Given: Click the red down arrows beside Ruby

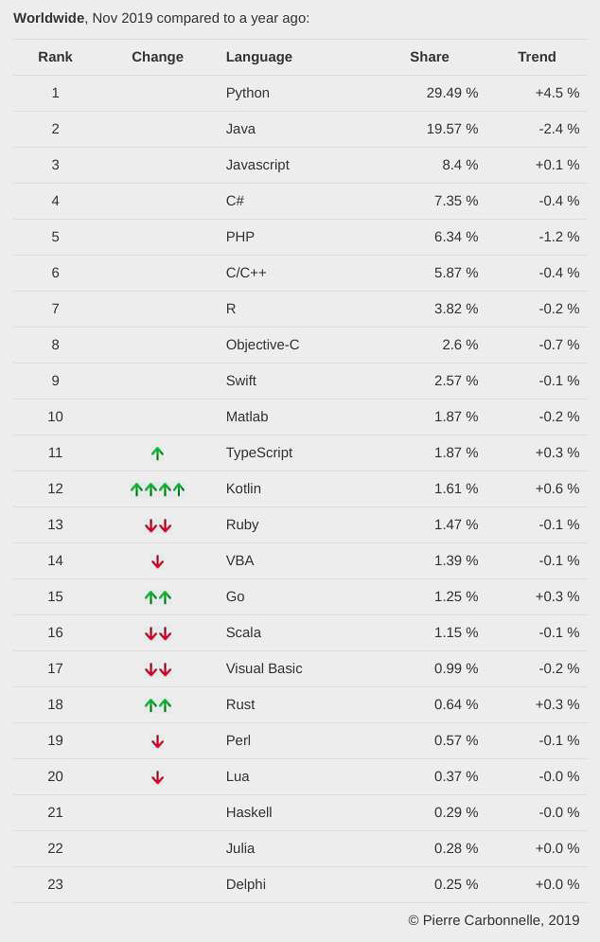Looking at the screenshot, I should (x=157, y=525).
